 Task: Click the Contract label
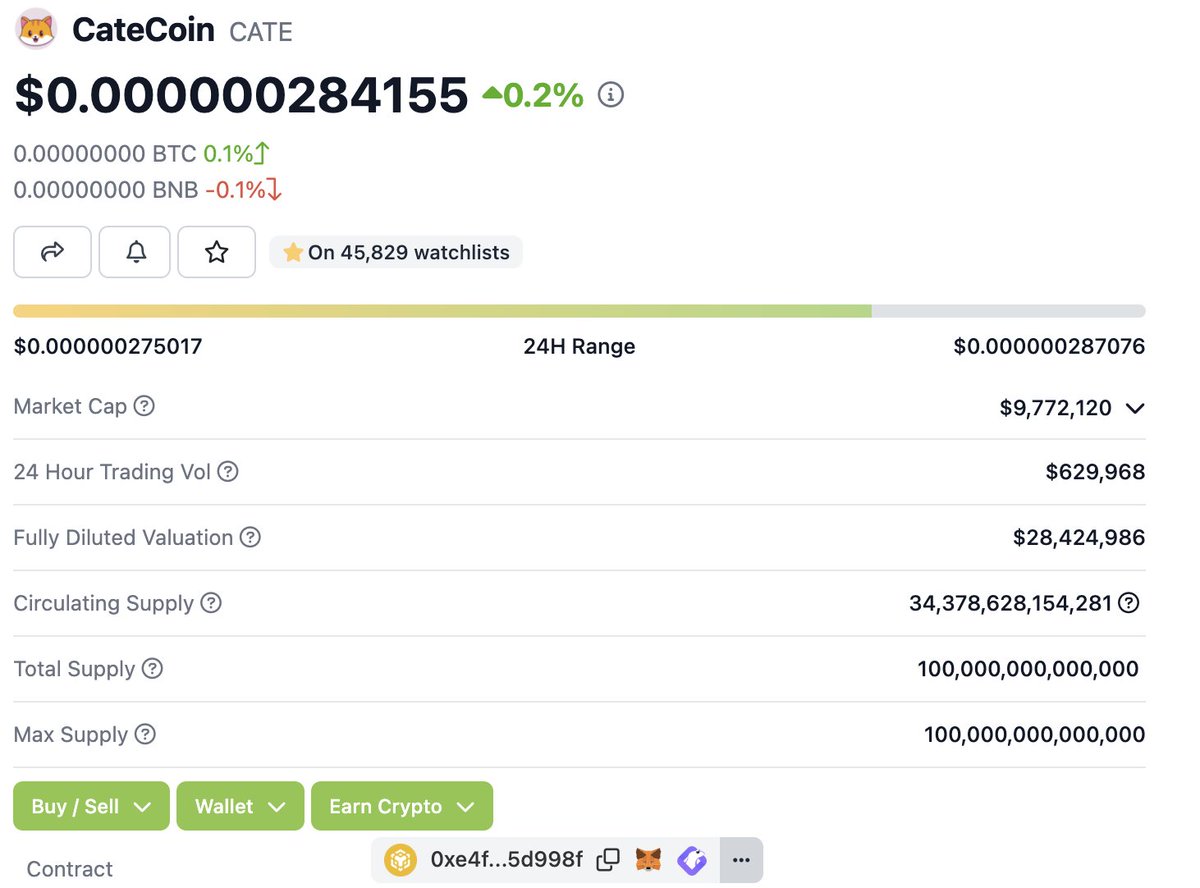[70, 869]
